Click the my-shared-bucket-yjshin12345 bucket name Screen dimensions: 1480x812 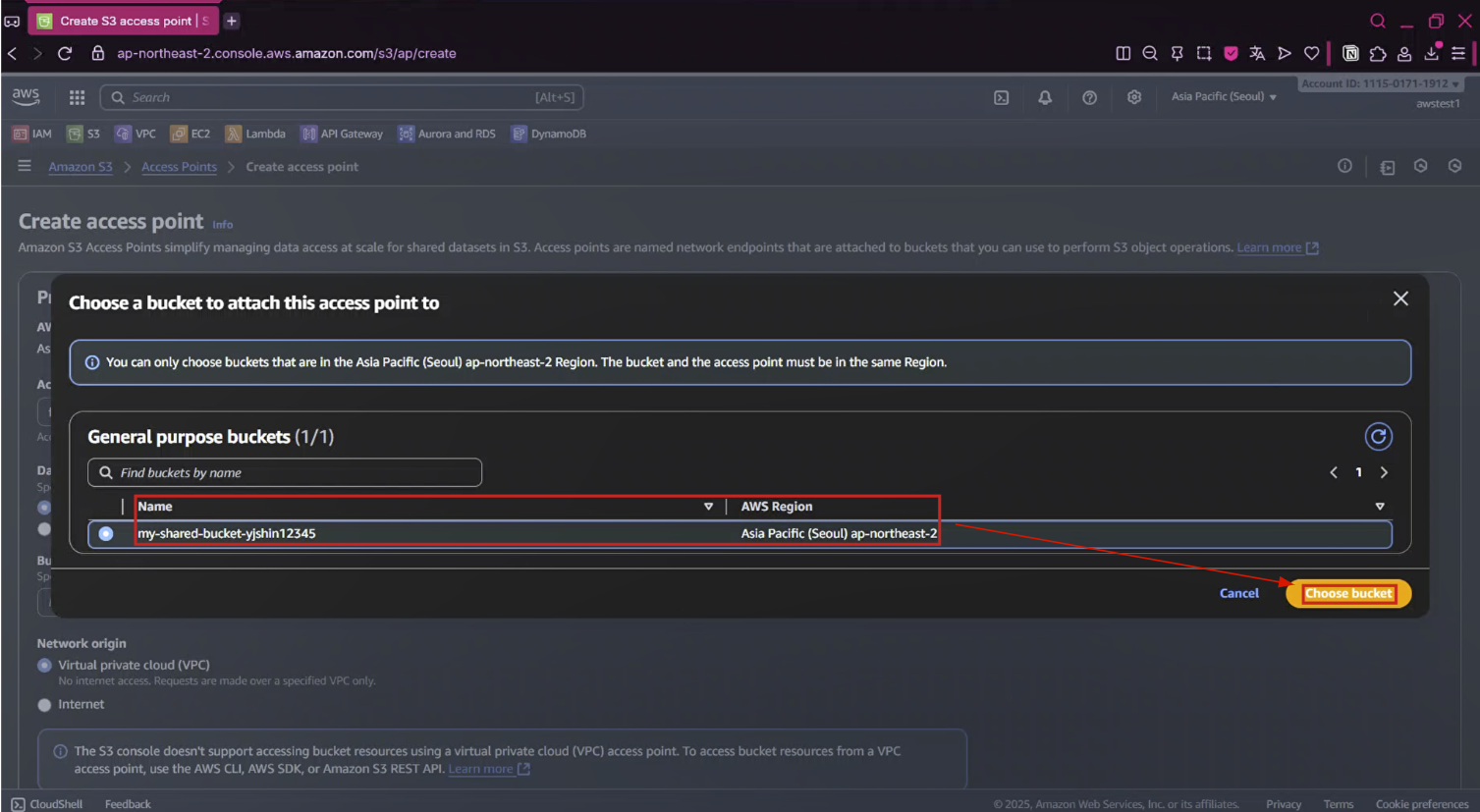pos(227,533)
